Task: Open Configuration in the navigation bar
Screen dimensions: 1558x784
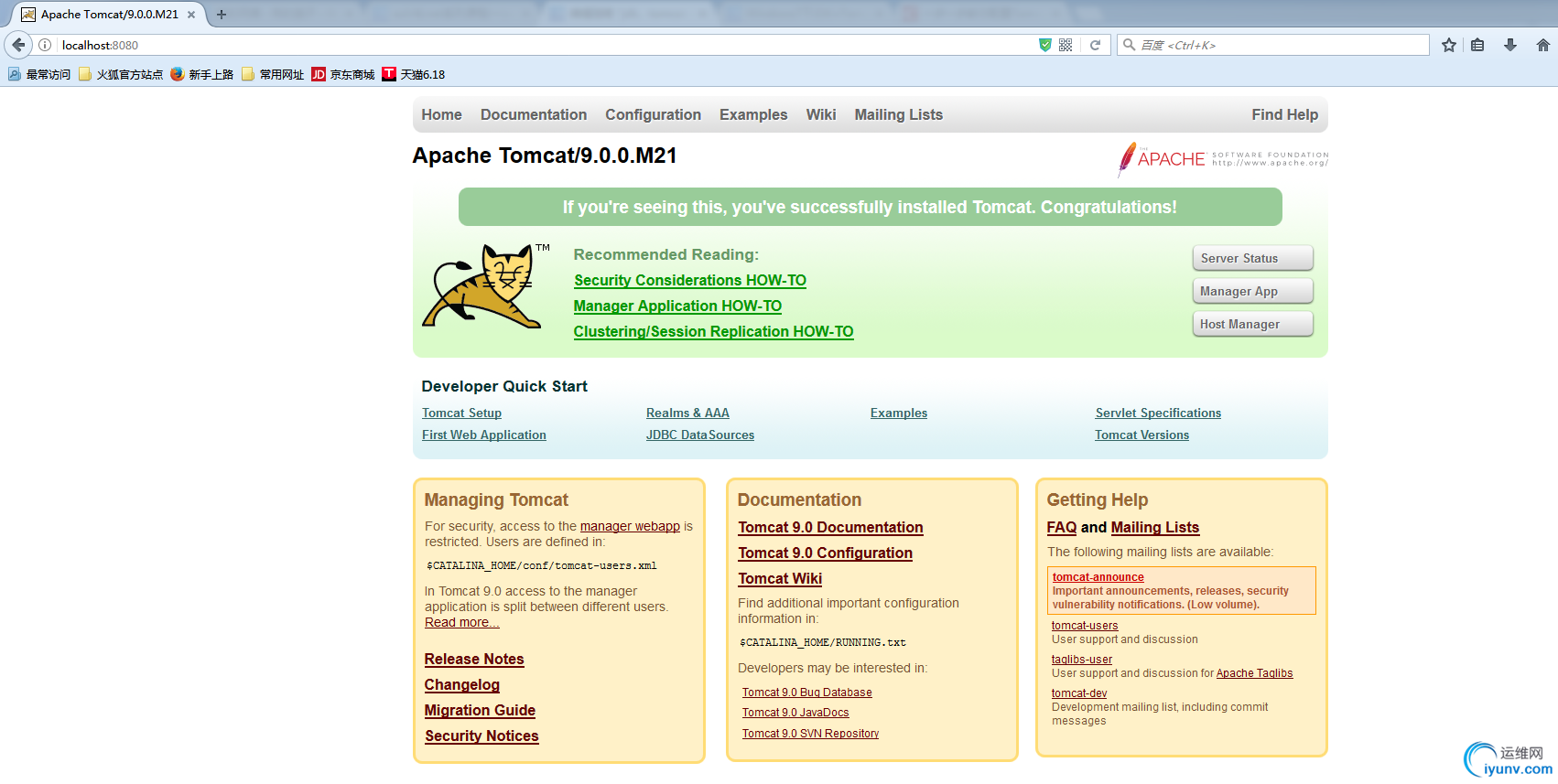Action: [653, 114]
